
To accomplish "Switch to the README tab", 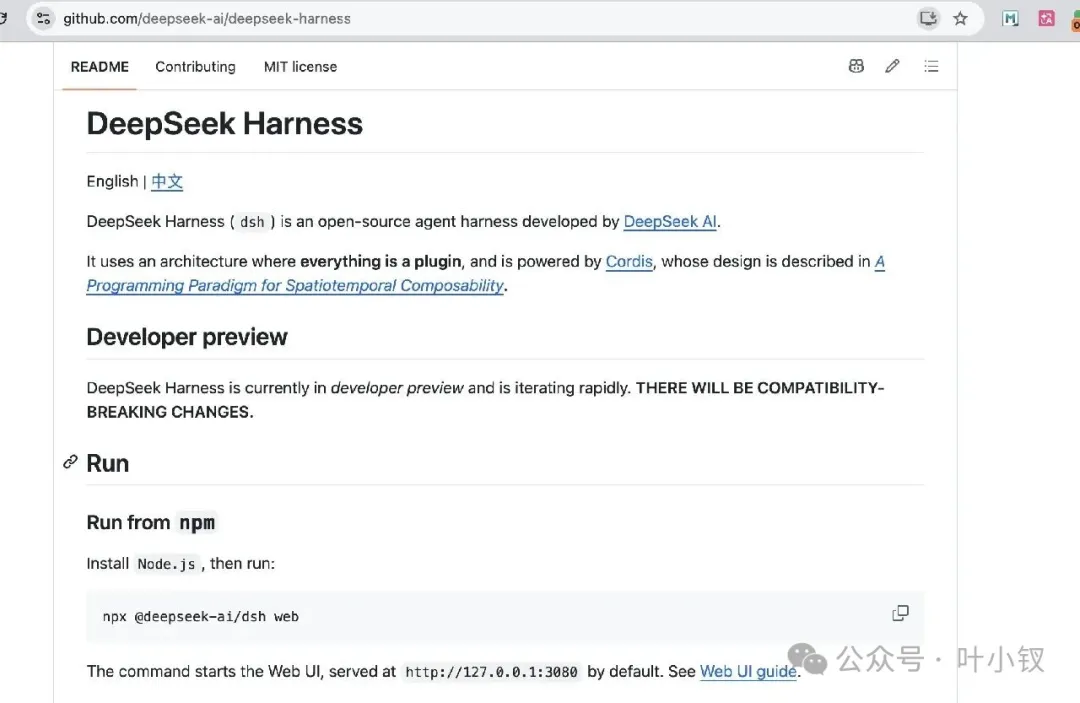I will tap(99, 67).
